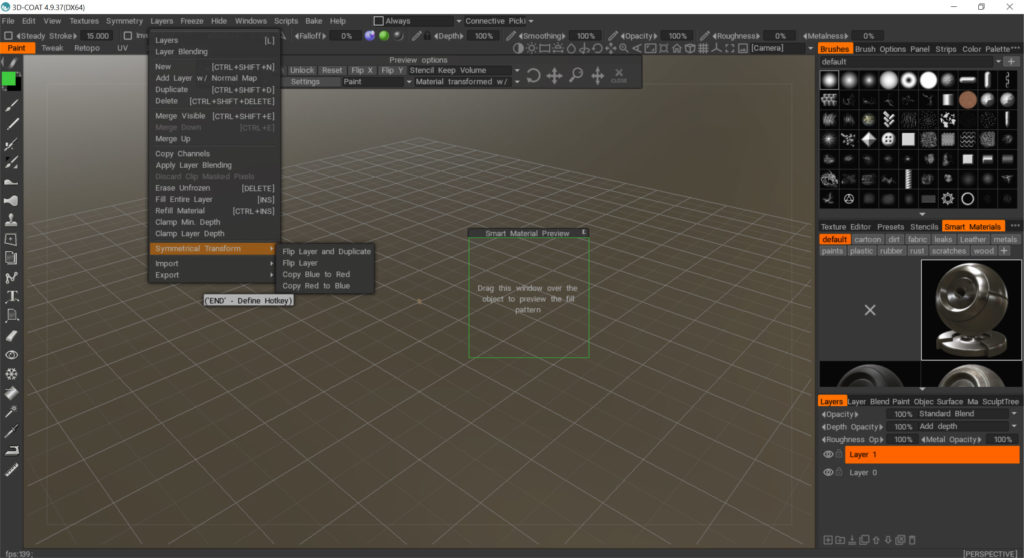Toggle the pen pressure icon beside Opacity
The height and width of the screenshot is (558, 1024).
[613, 36]
